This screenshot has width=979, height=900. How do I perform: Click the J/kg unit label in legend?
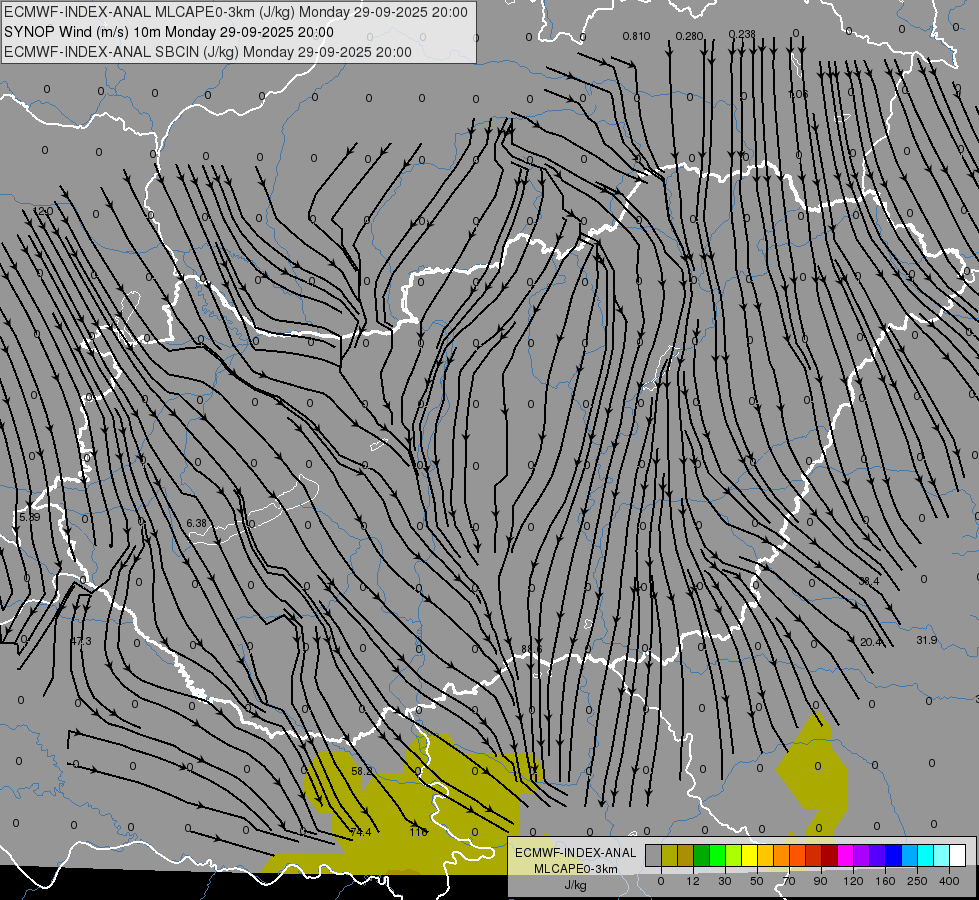tap(576, 884)
